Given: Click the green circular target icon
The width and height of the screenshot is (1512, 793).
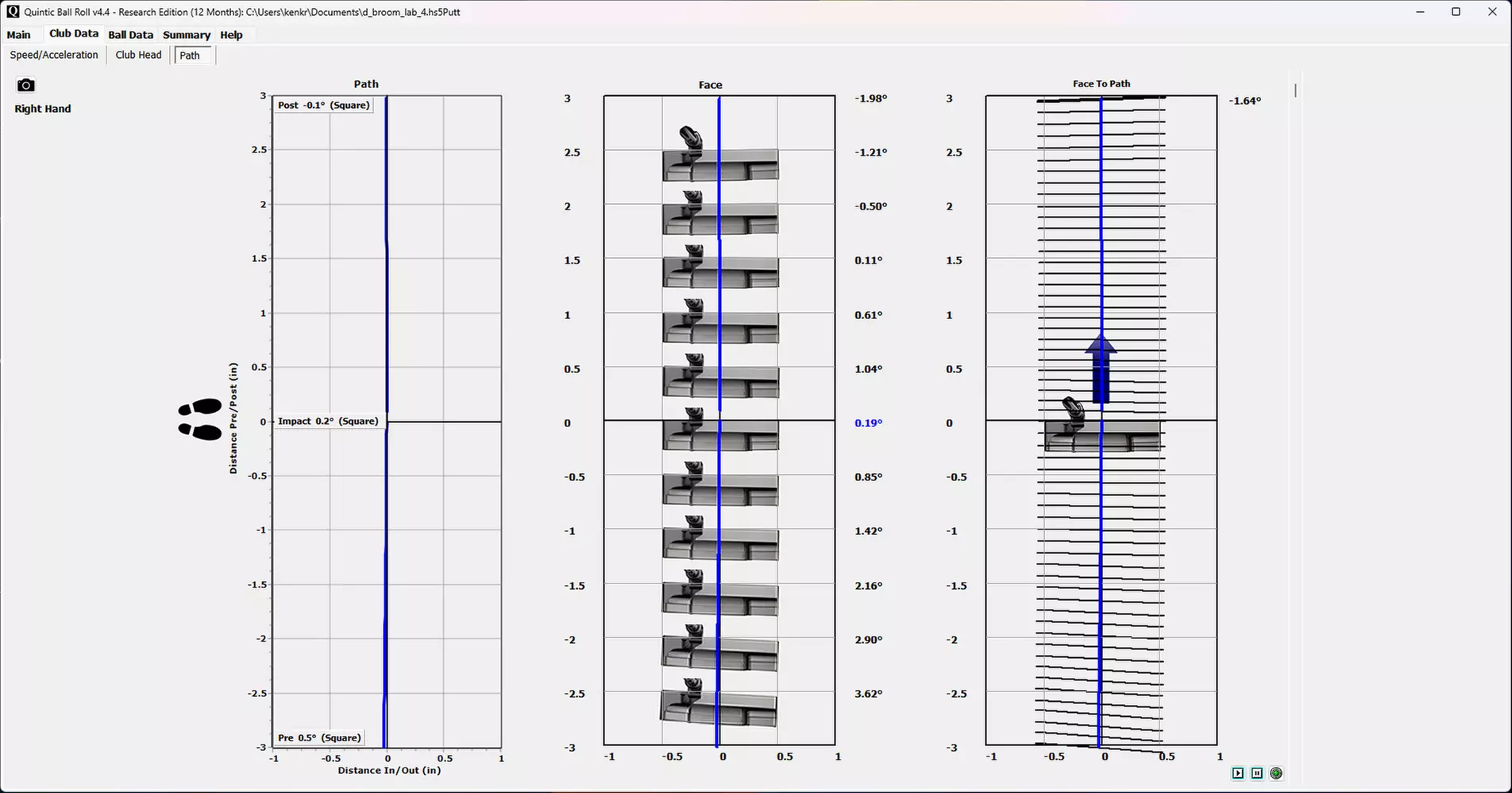Looking at the screenshot, I should pos(1276,773).
